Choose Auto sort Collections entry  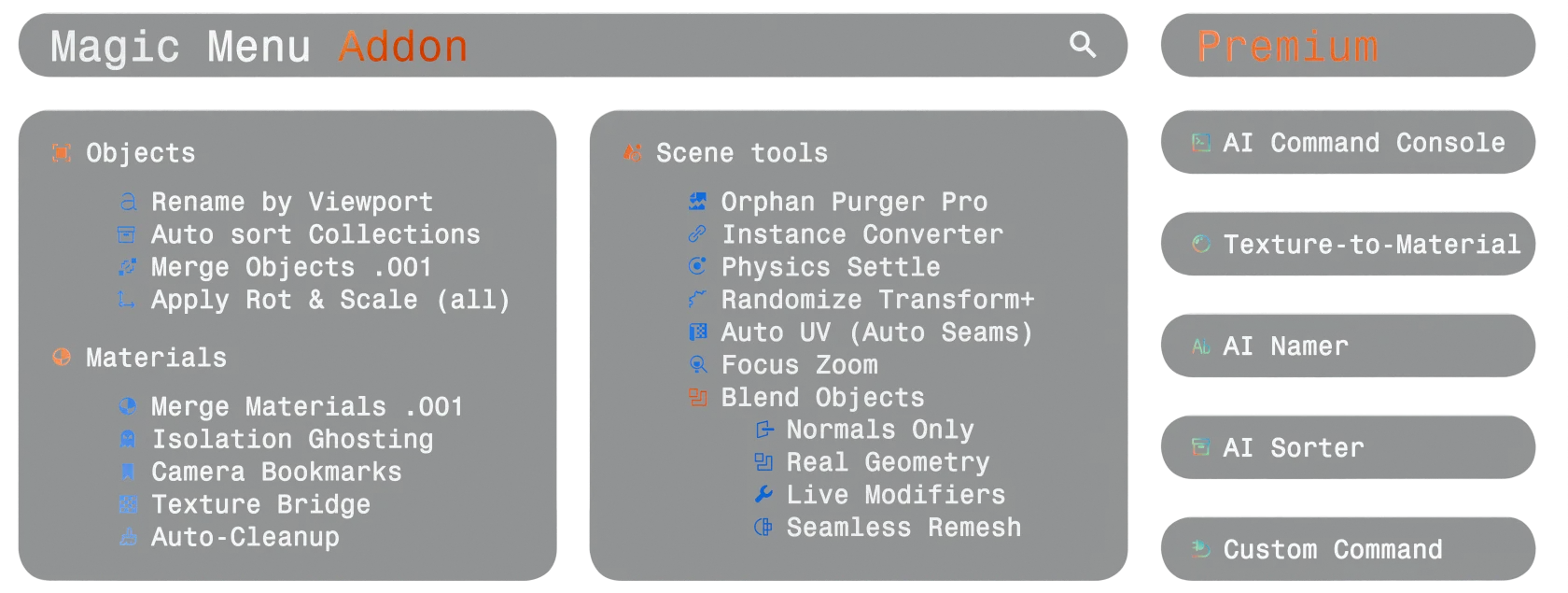(x=315, y=234)
